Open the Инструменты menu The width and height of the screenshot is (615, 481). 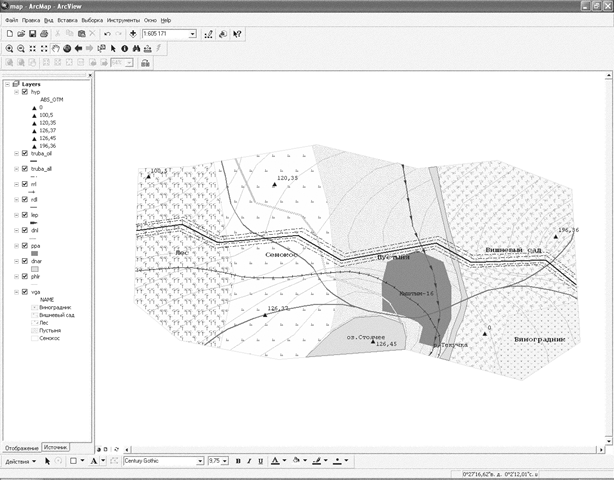click(x=123, y=20)
